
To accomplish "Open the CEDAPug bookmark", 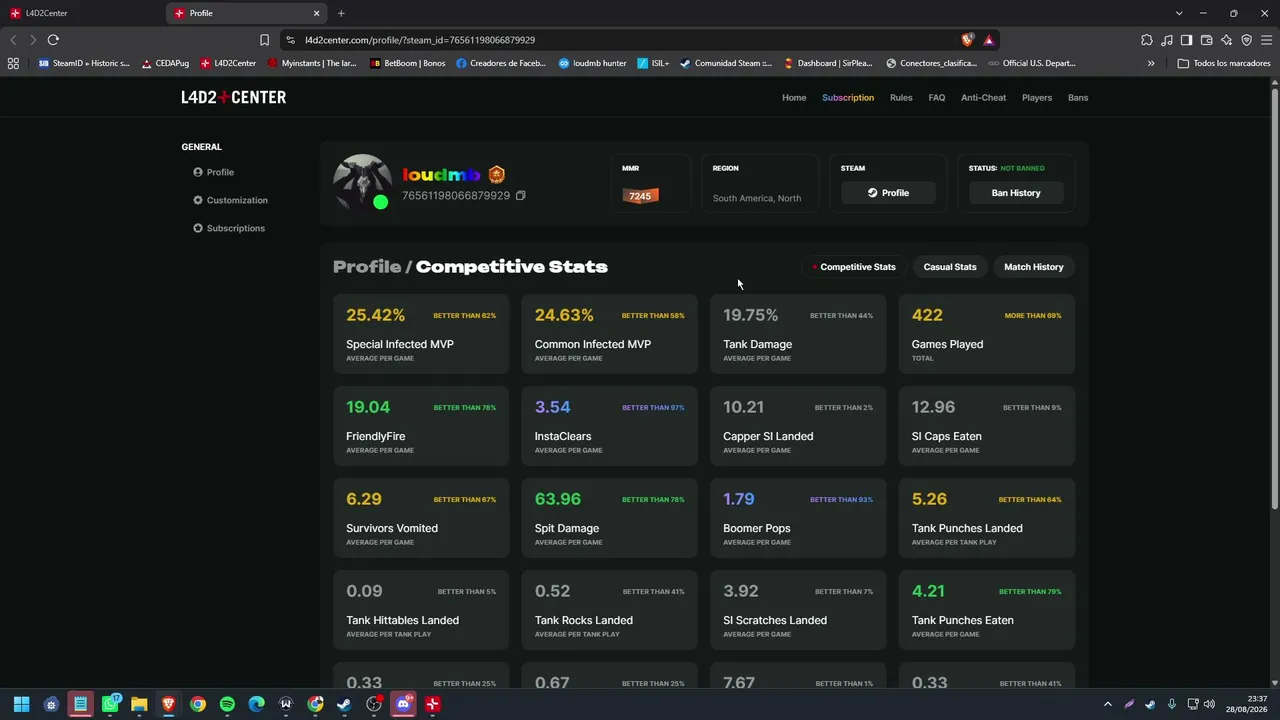I will coord(165,63).
